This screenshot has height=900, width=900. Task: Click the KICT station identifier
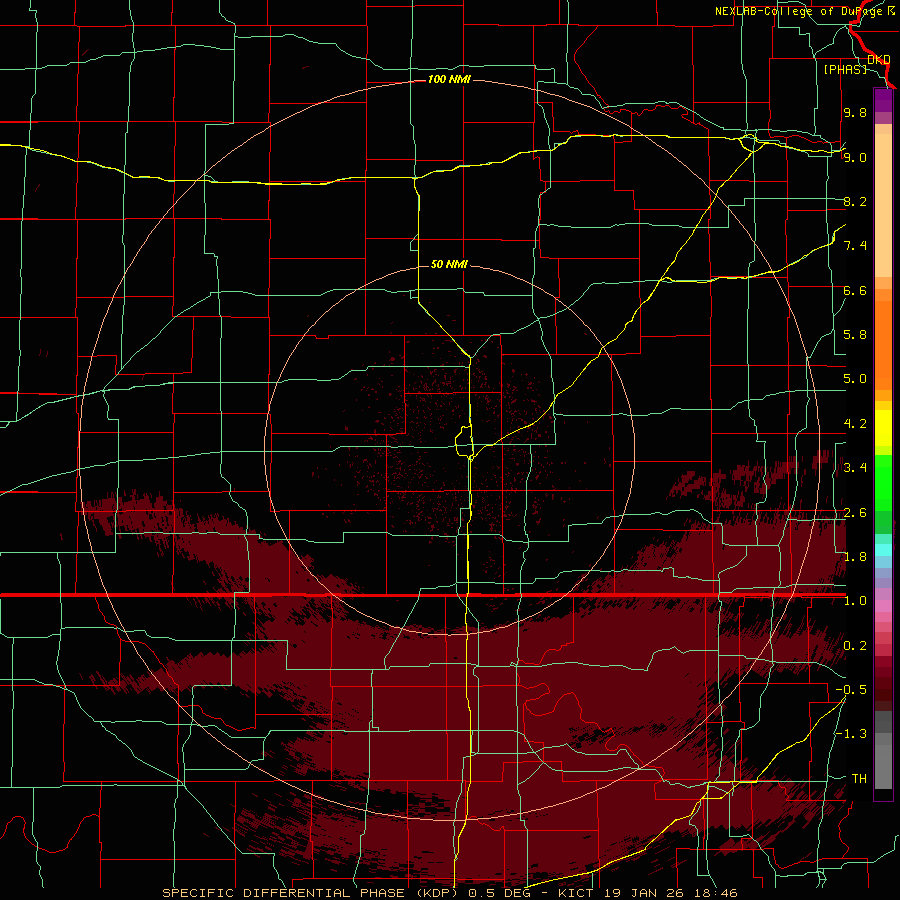click(577, 893)
